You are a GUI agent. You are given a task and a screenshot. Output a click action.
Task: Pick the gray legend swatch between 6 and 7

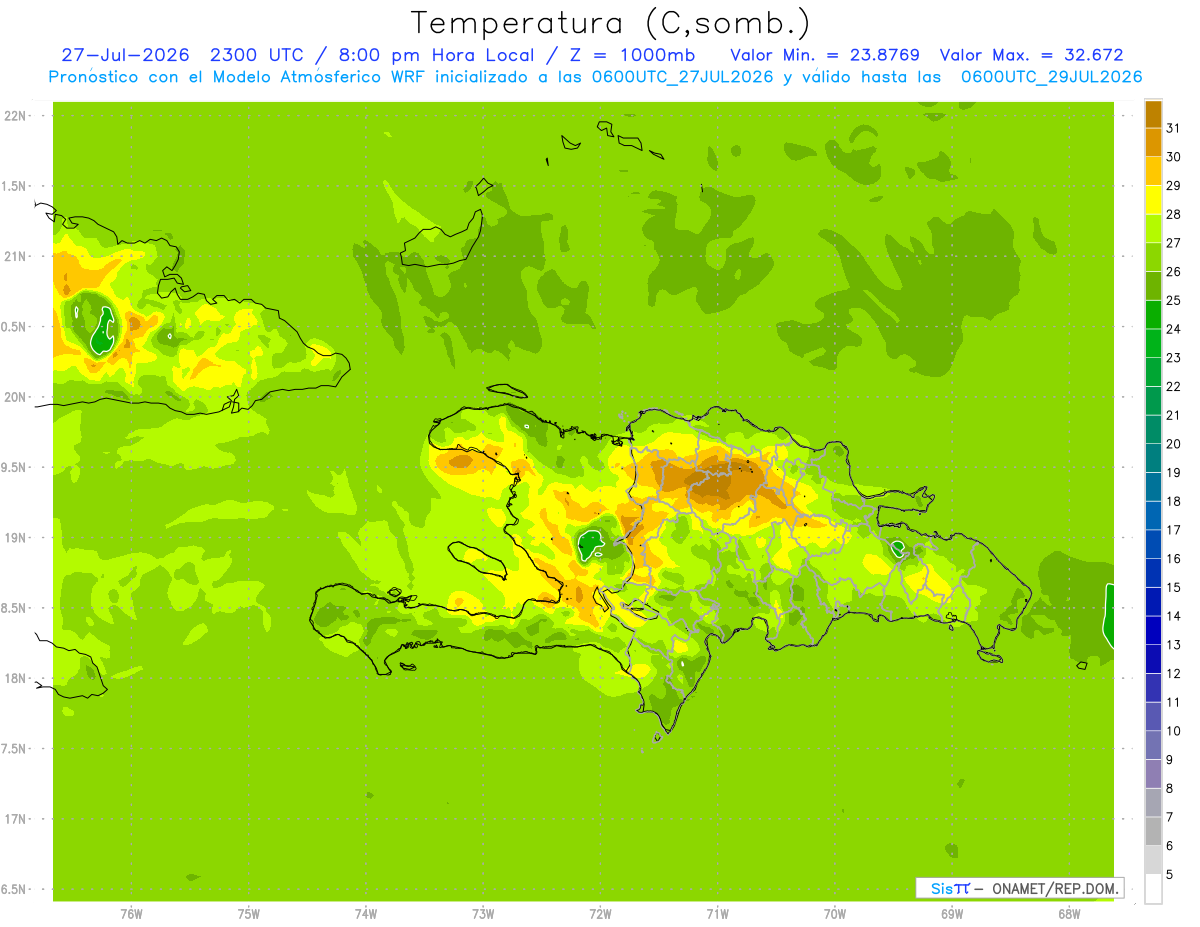coord(1153,831)
